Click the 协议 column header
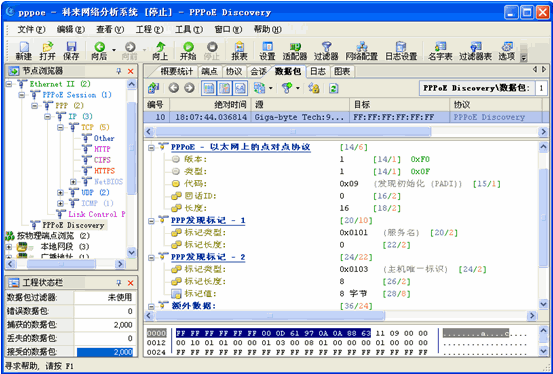 coord(496,105)
